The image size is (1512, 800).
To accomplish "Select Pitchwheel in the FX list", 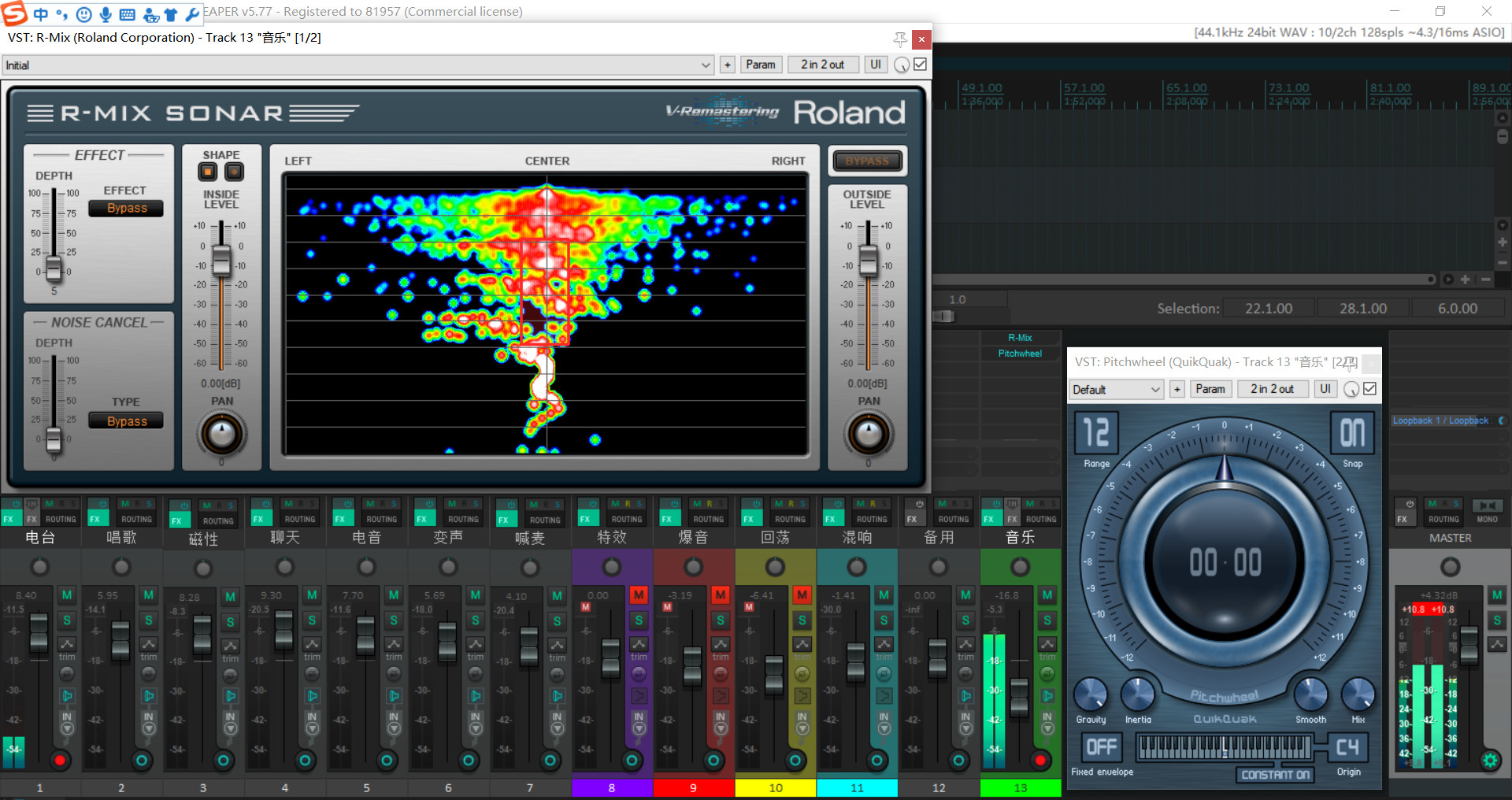I will pyautogui.click(x=1020, y=354).
